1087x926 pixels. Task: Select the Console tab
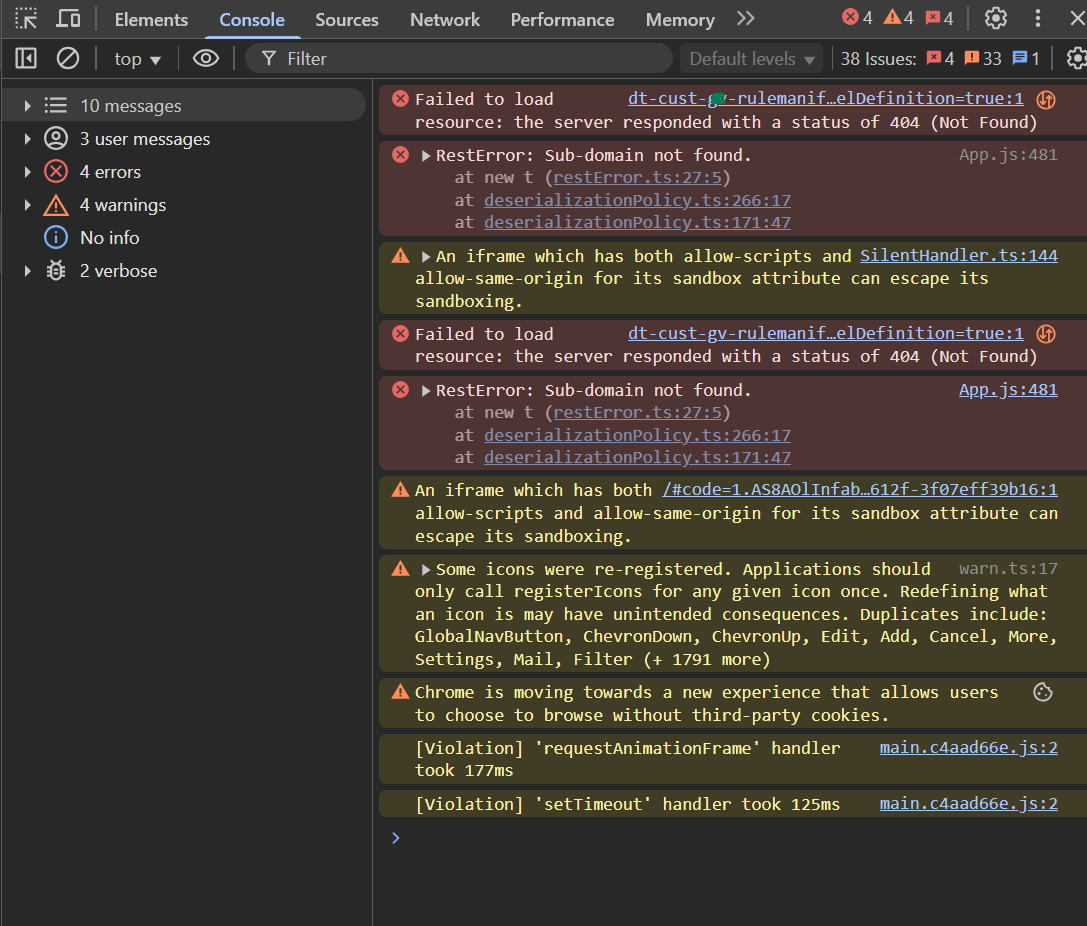point(252,19)
